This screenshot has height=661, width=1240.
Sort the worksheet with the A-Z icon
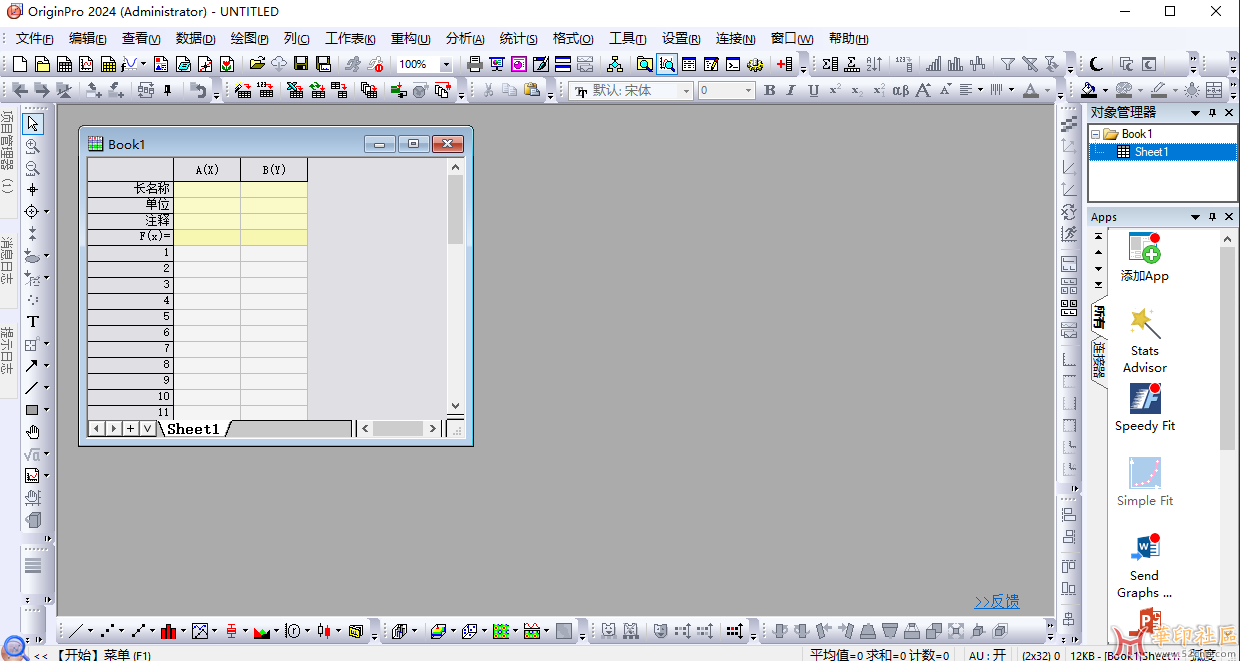click(x=875, y=64)
